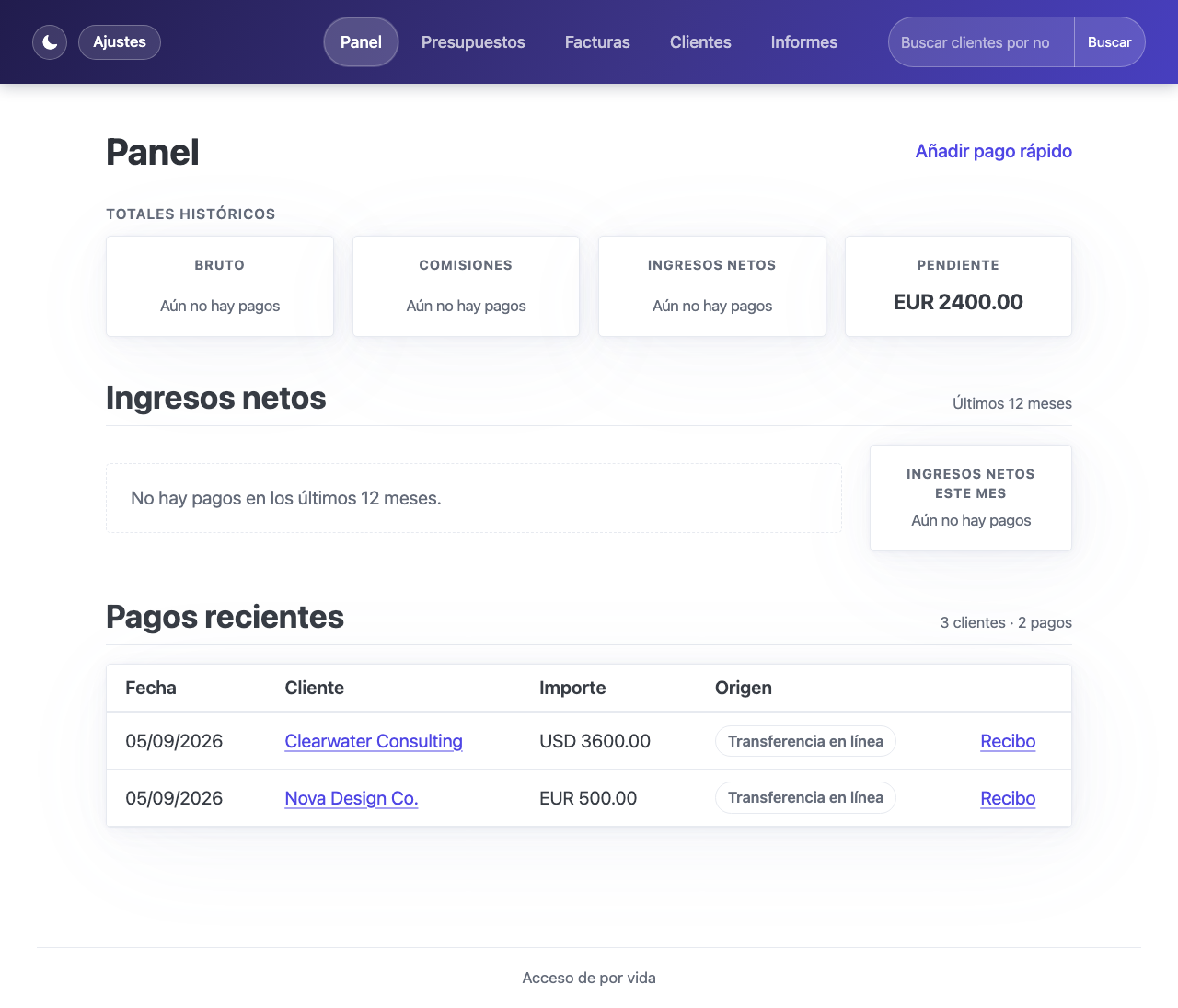Open the Nova Design Co. client link
The image size is (1178, 1008).
(x=352, y=798)
